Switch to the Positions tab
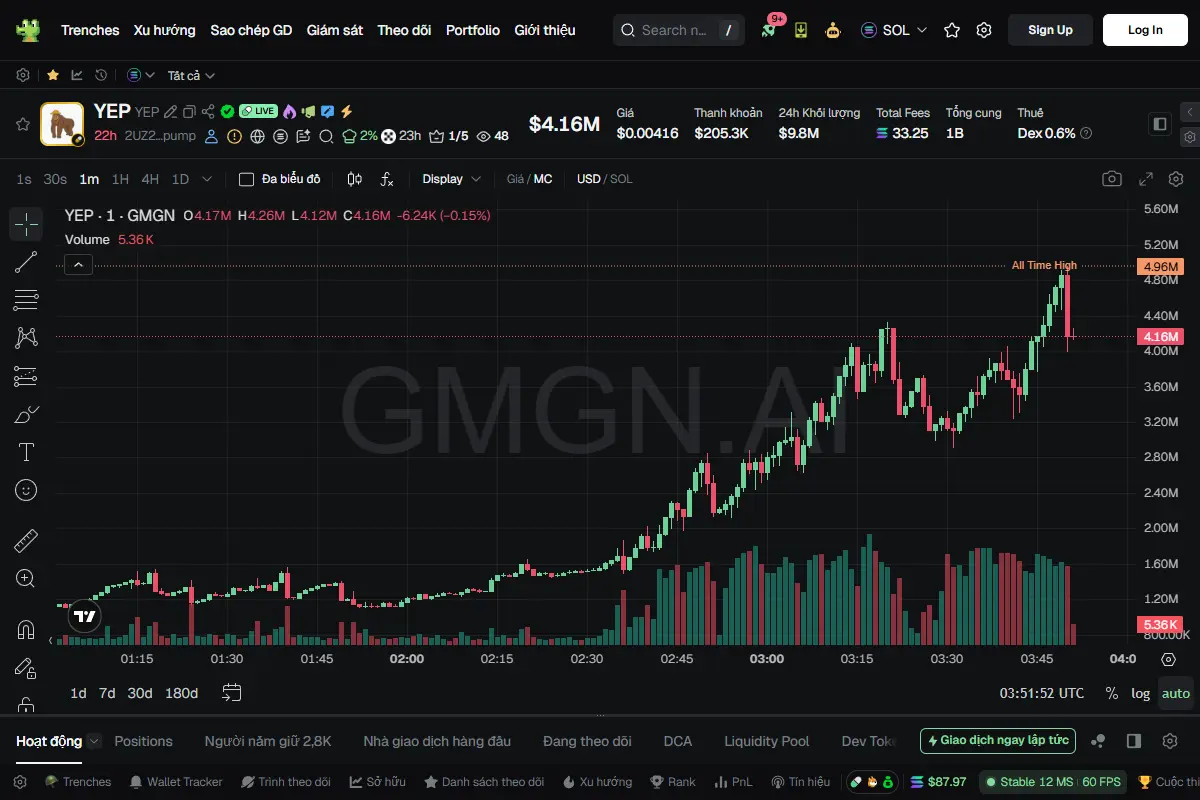Image resolution: width=1200 pixels, height=800 pixels. click(x=143, y=741)
